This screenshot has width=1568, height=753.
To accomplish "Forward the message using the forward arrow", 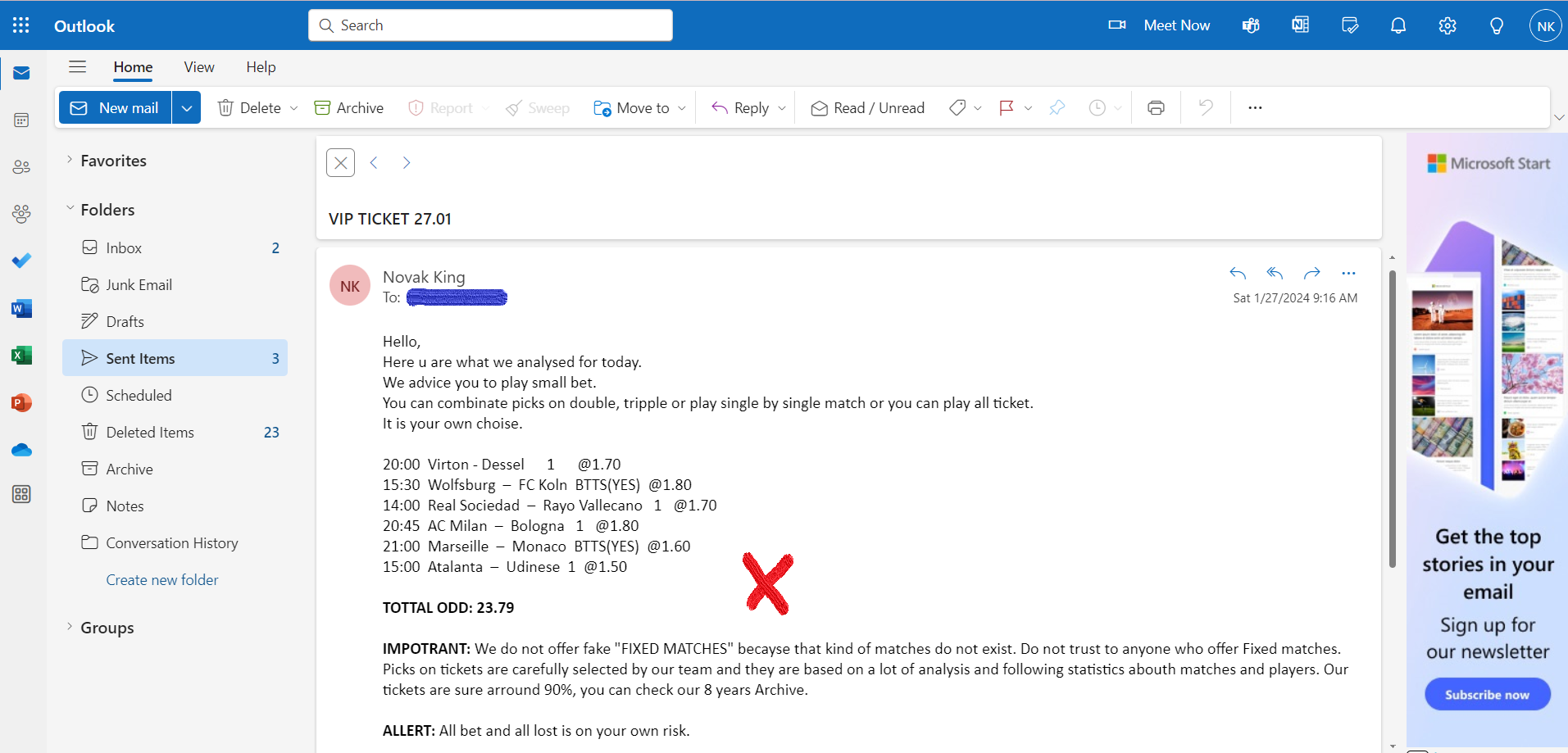I will (1312, 273).
